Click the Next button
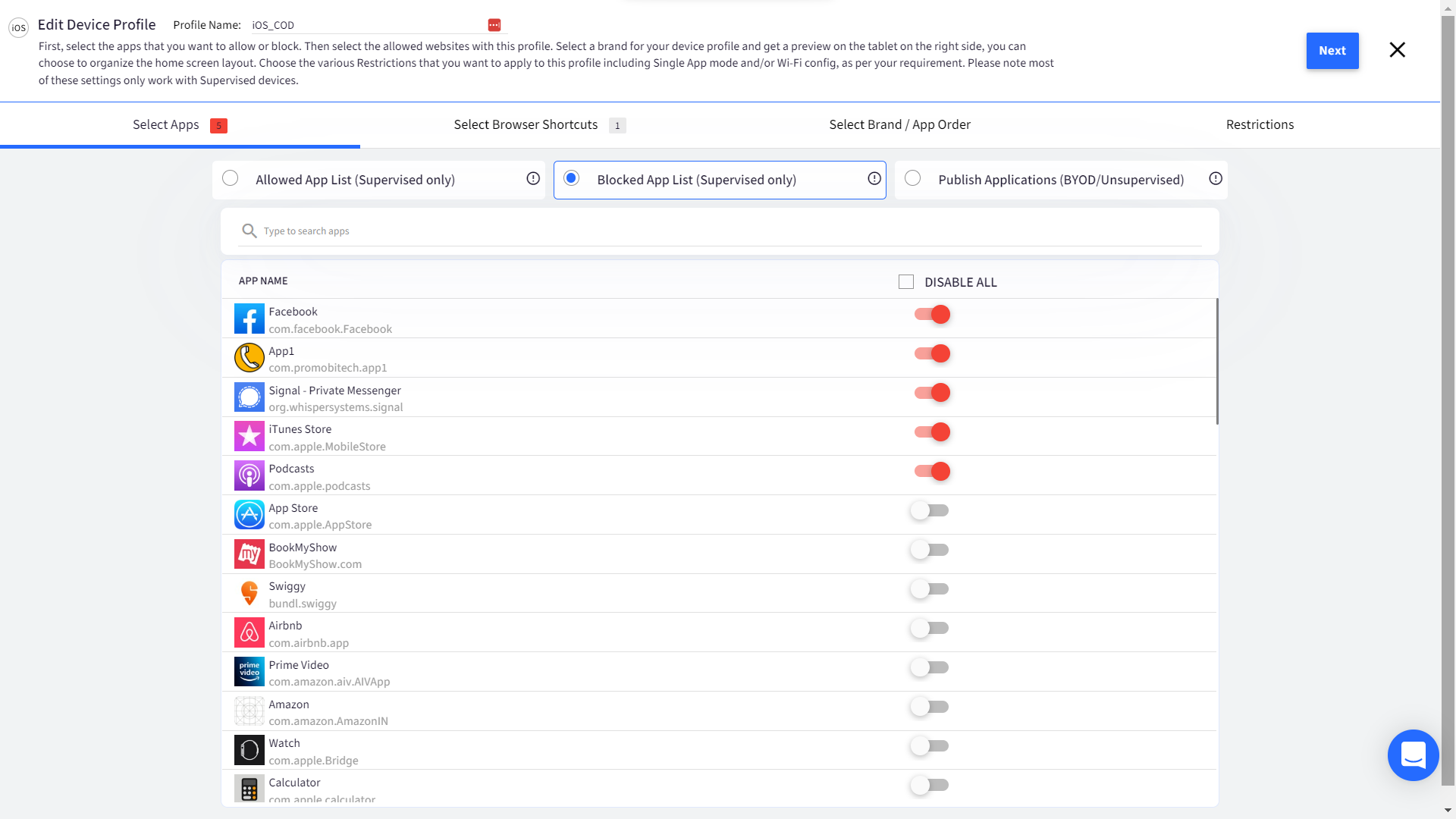The width and height of the screenshot is (1456, 819). coord(1332,51)
